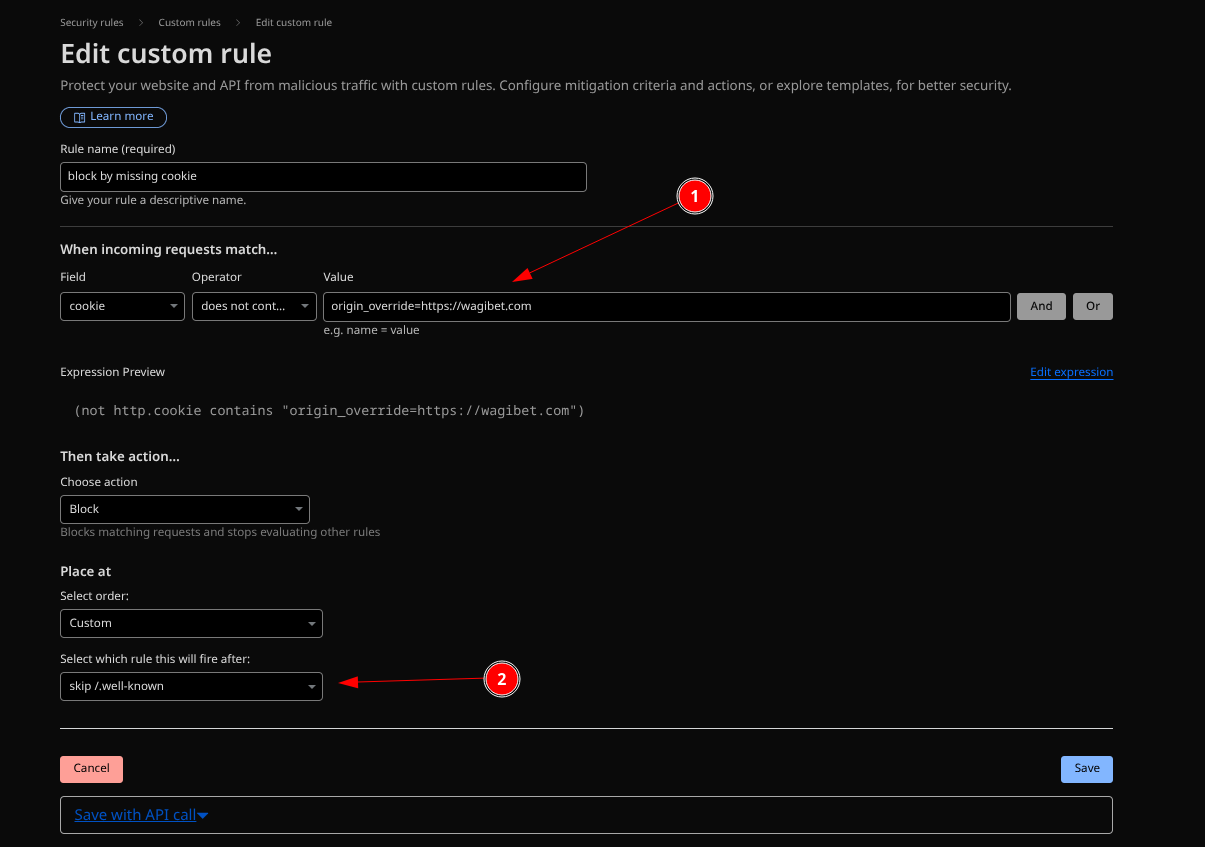Viewport: 1205px width, 847px height.
Task: Click the chevron on the Field dropdown
Action: 174,306
